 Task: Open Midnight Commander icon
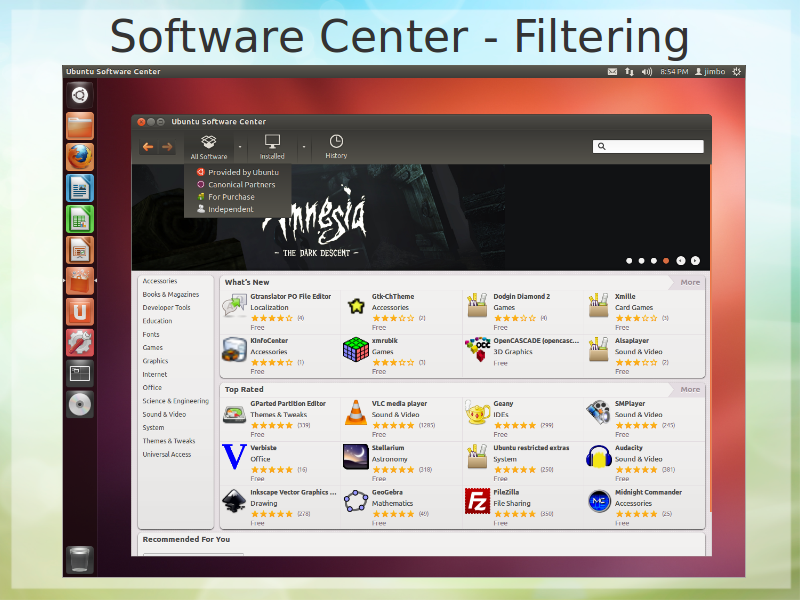point(598,501)
